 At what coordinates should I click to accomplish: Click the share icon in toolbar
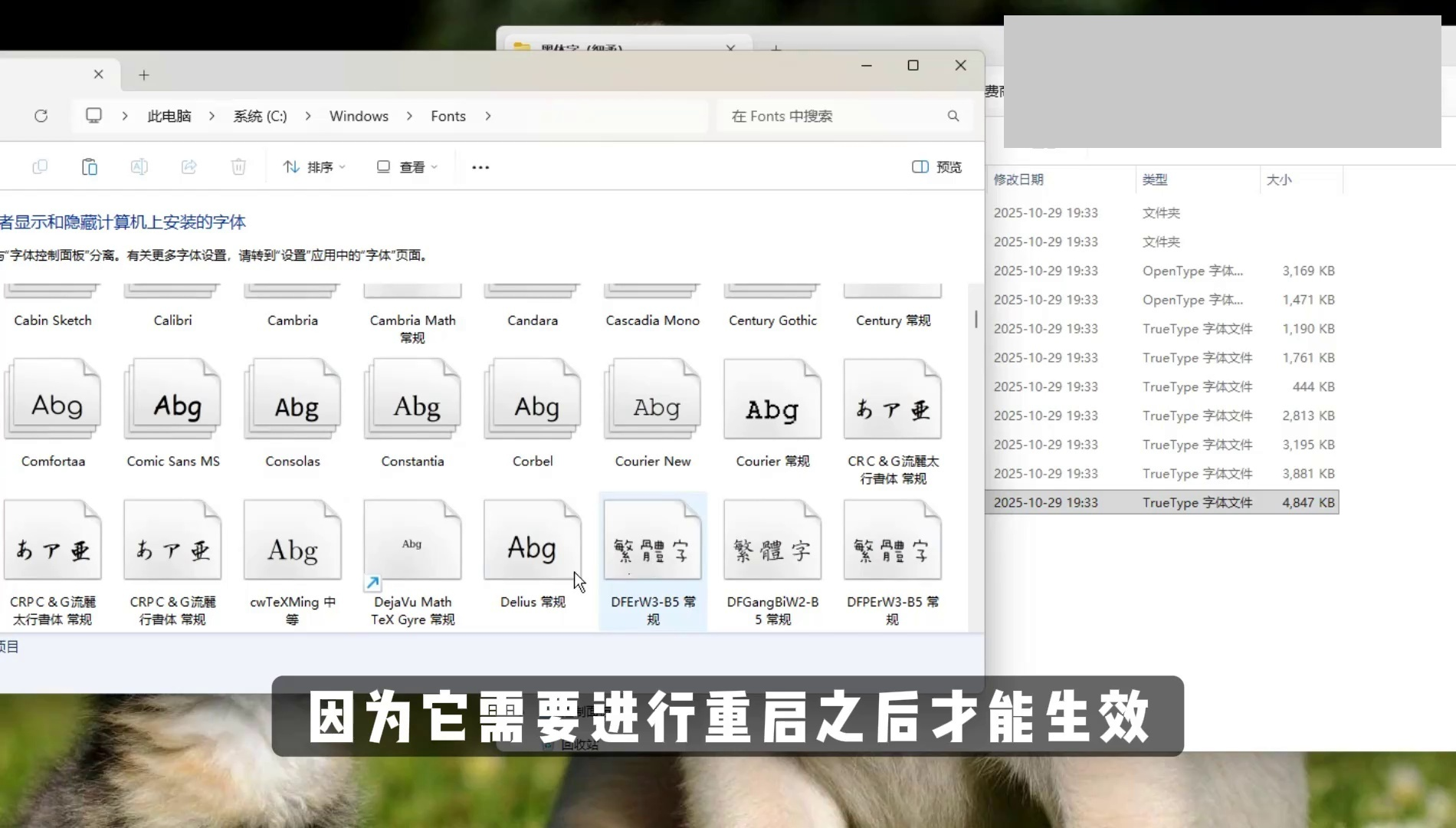click(189, 167)
